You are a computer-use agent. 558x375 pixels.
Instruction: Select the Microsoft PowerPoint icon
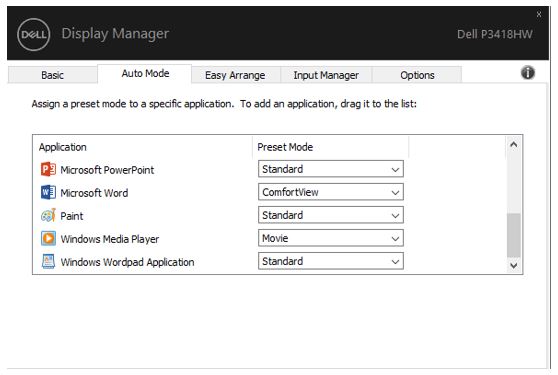tap(48, 169)
